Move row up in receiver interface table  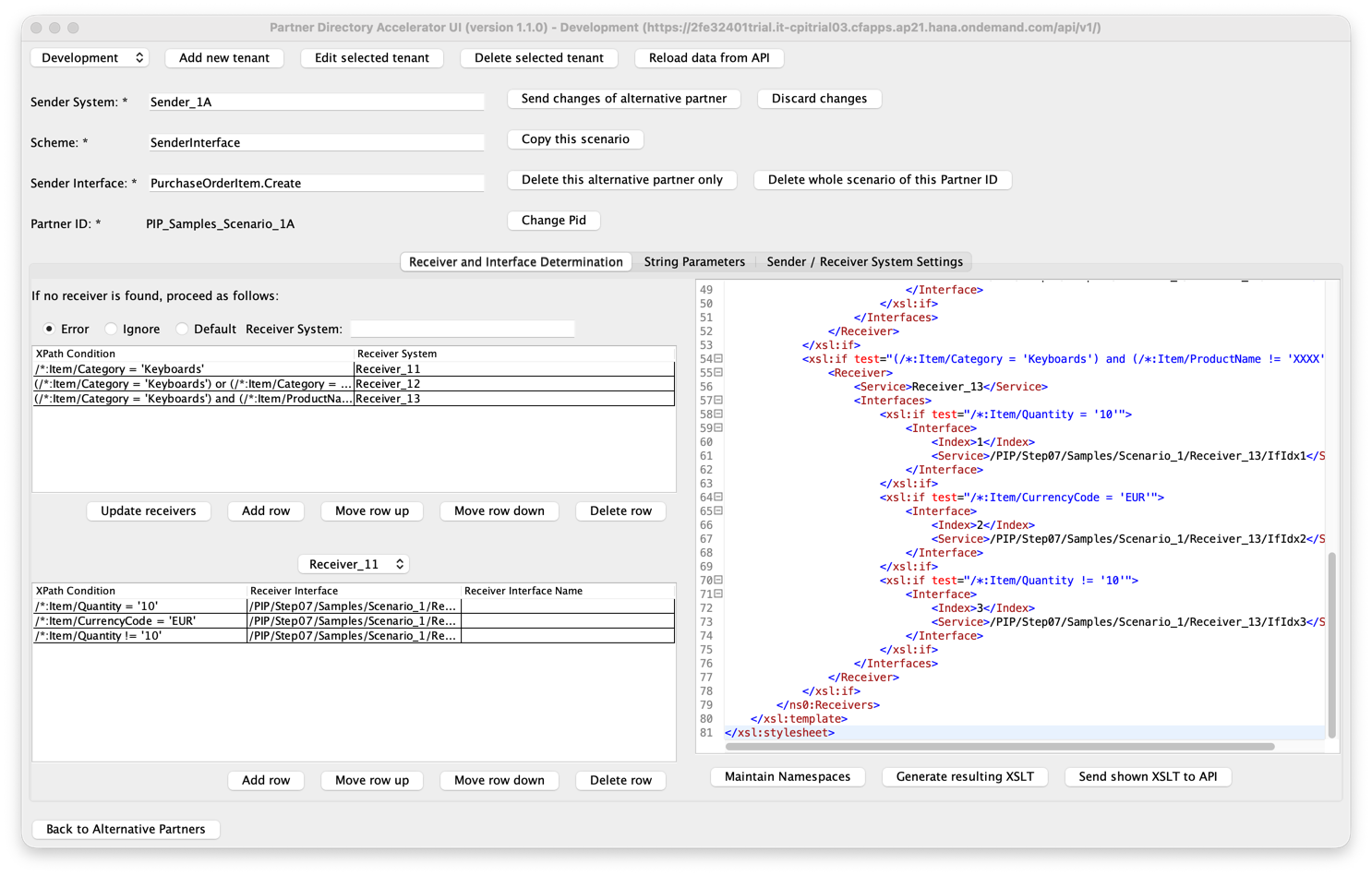372,781
